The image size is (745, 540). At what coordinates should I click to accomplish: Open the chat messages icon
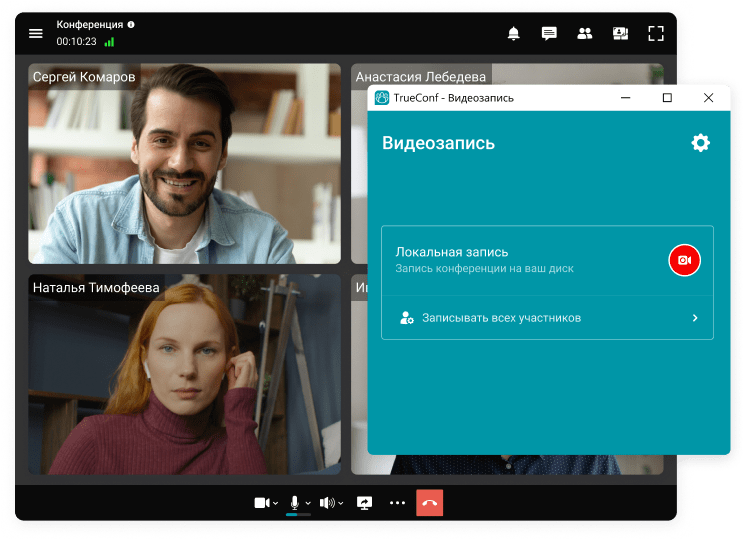point(549,33)
